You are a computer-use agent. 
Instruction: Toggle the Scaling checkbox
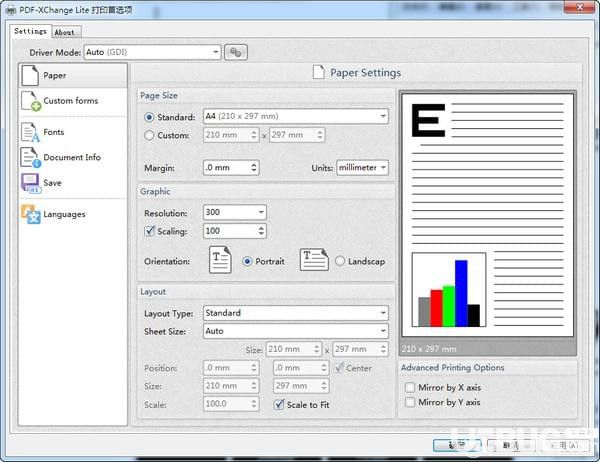coord(149,231)
